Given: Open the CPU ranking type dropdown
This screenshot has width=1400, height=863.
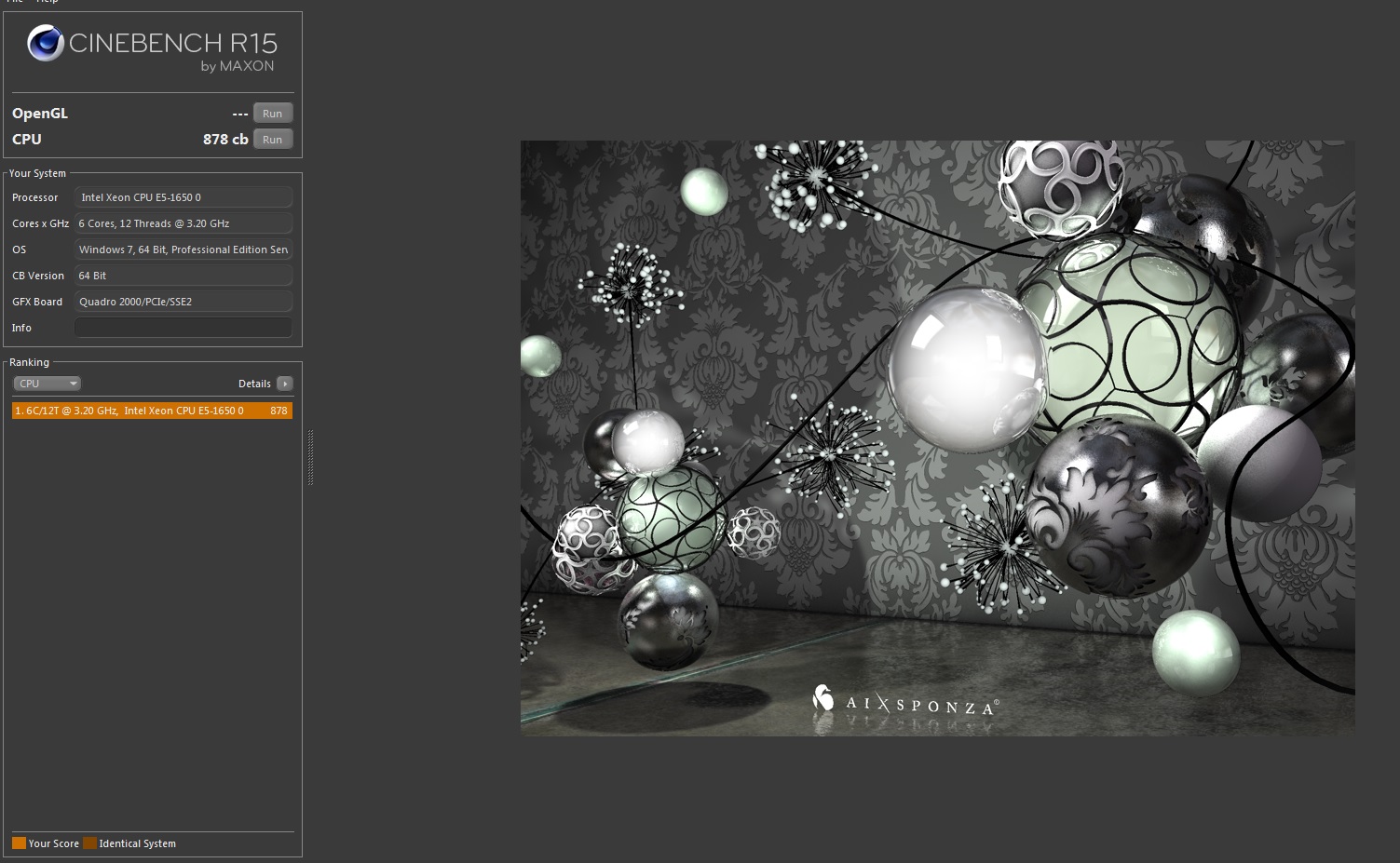Looking at the screenshot, I should click(47, 384).
